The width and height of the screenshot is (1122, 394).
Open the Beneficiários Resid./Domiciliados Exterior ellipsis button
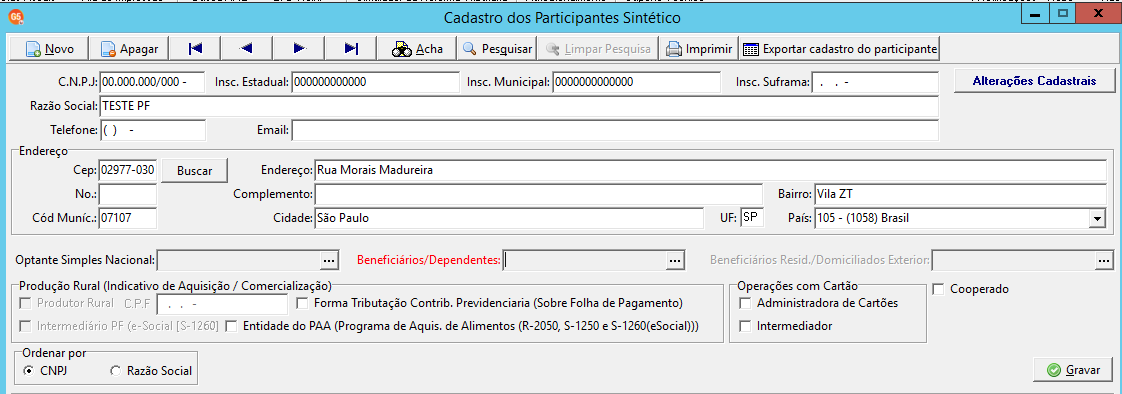coord(1105,261)
